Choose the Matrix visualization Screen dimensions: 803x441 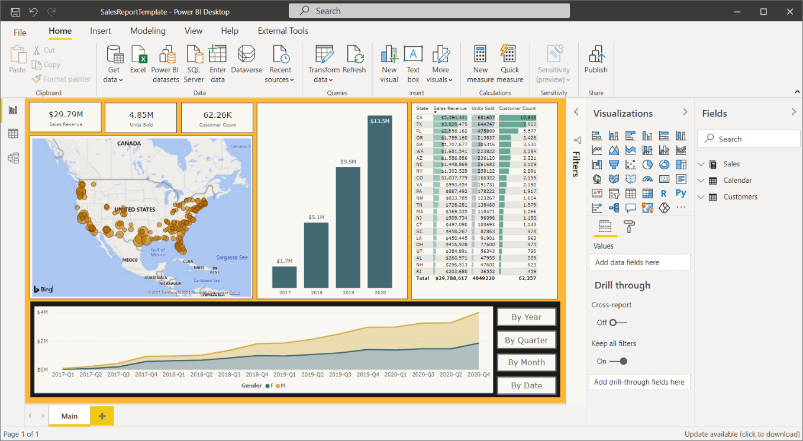[647, 193]
